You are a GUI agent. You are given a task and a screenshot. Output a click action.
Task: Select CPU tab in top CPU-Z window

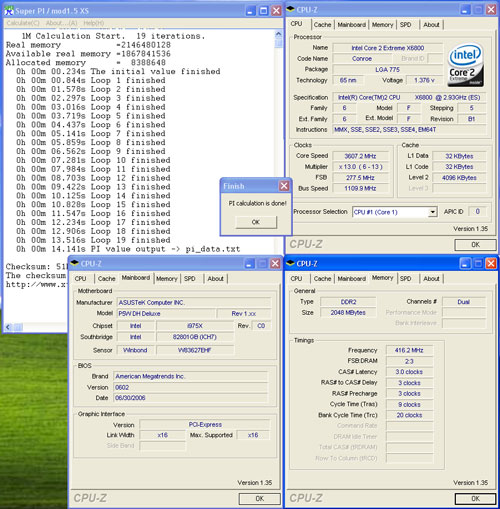point(296,24)
